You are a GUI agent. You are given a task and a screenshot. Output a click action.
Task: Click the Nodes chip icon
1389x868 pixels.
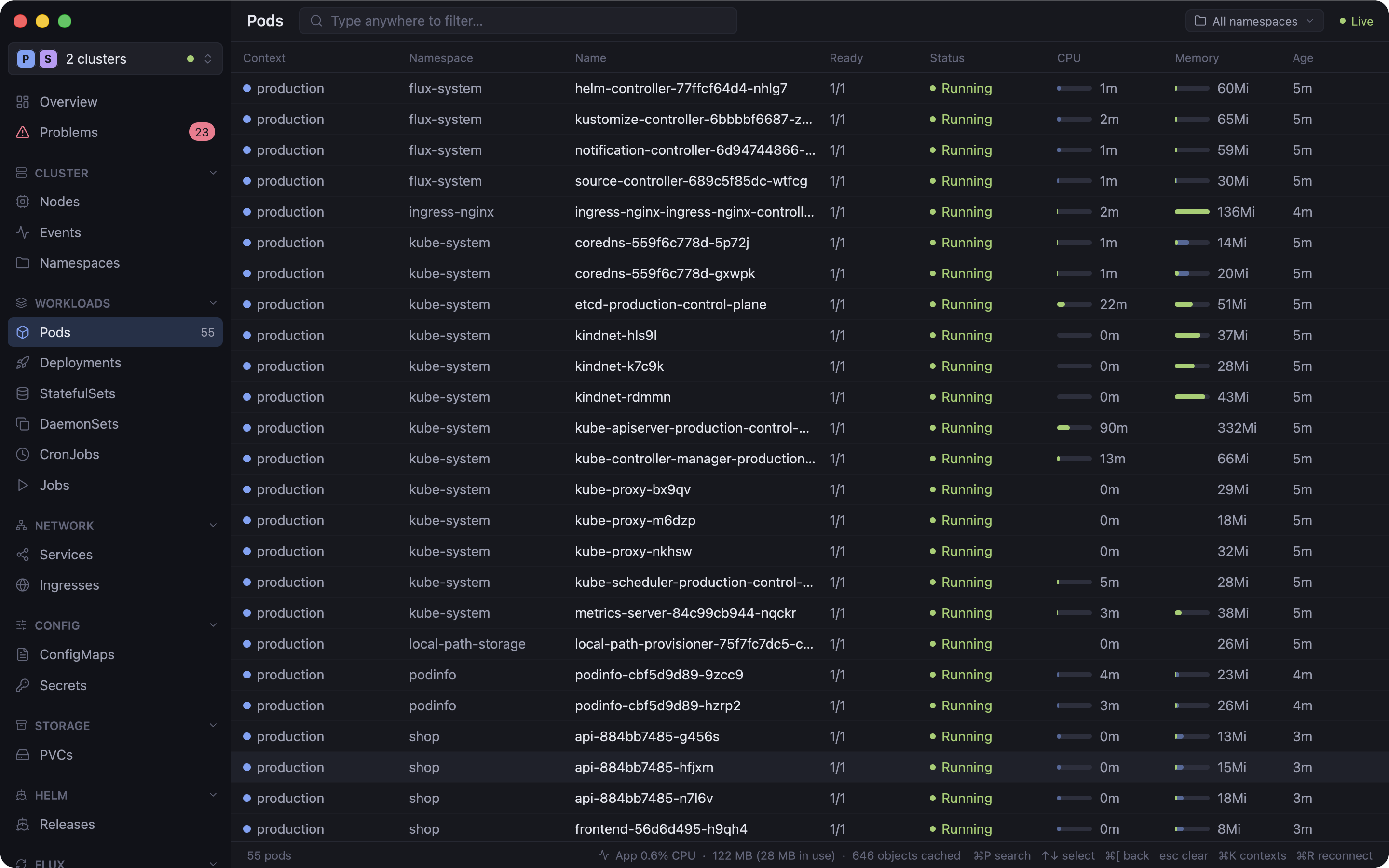coord(22,202)
